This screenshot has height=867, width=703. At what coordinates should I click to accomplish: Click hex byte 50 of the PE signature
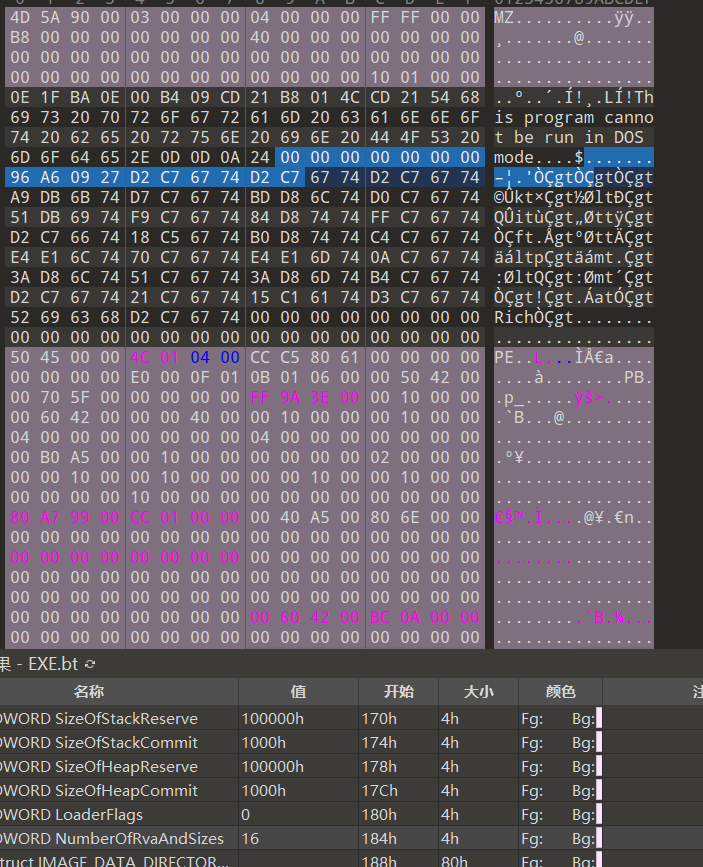point(20,357)
